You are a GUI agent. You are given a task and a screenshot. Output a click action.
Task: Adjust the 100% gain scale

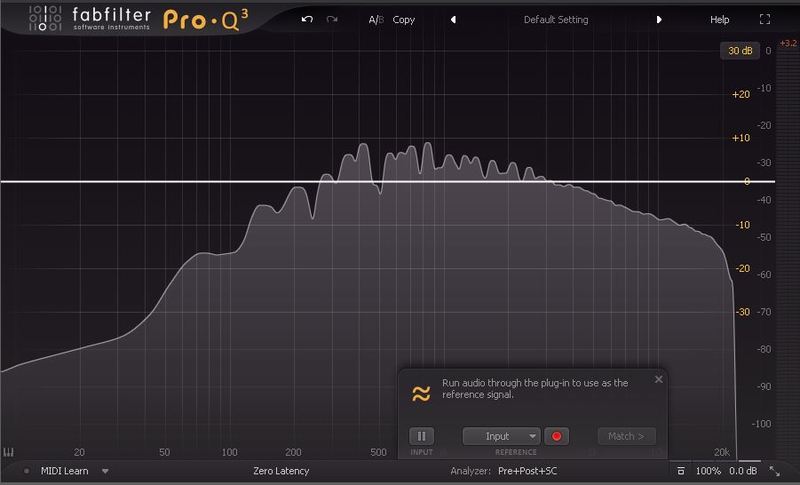708,471
